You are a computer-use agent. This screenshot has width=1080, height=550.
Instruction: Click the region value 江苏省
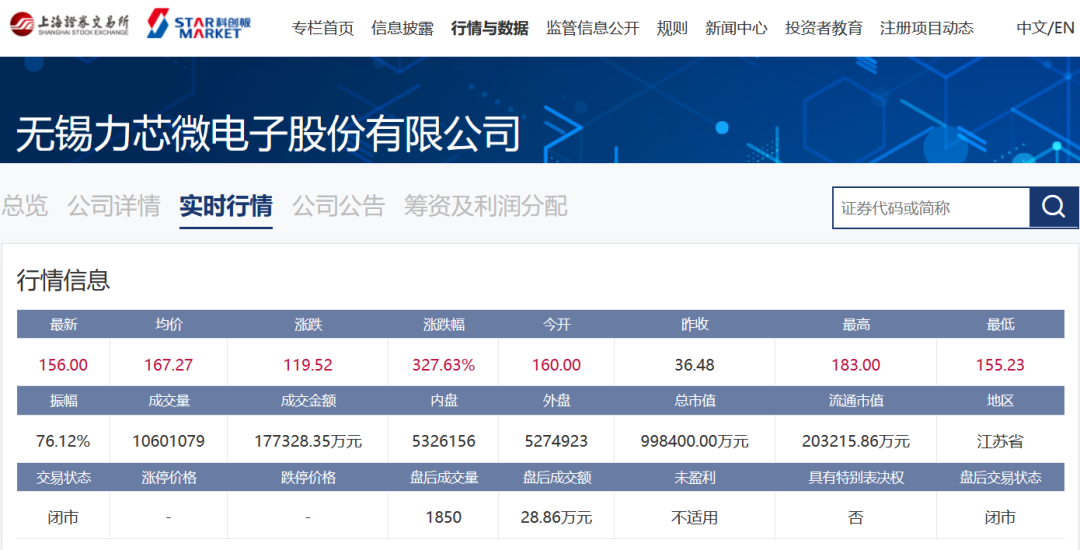1000,441
